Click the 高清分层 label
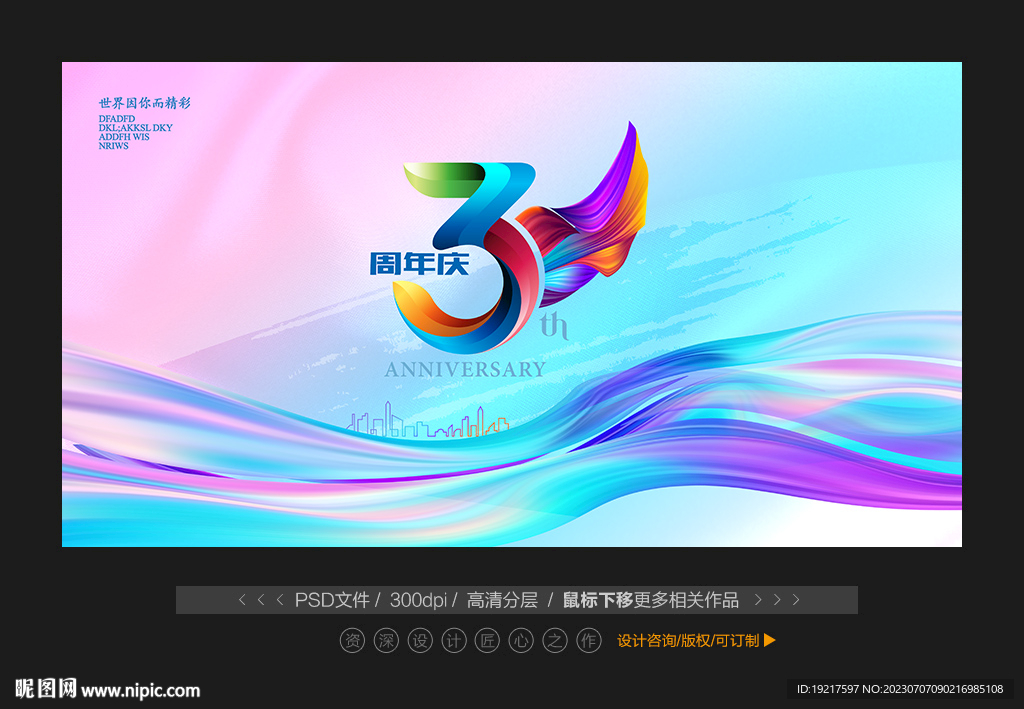This screenshot has height=709, width=1024. pyautogui.click(x=502, y=600)
